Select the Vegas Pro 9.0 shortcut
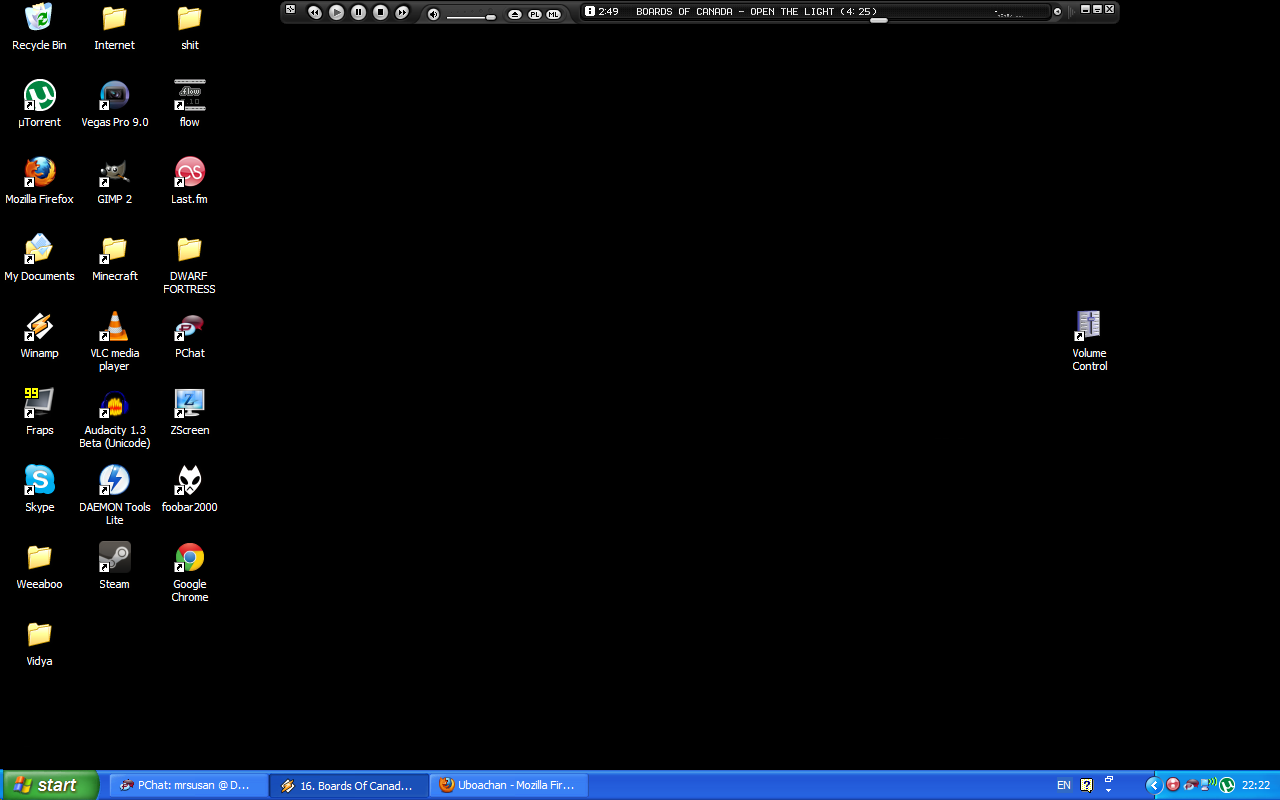Screen dimensions: 1280x800 (114, 104)
